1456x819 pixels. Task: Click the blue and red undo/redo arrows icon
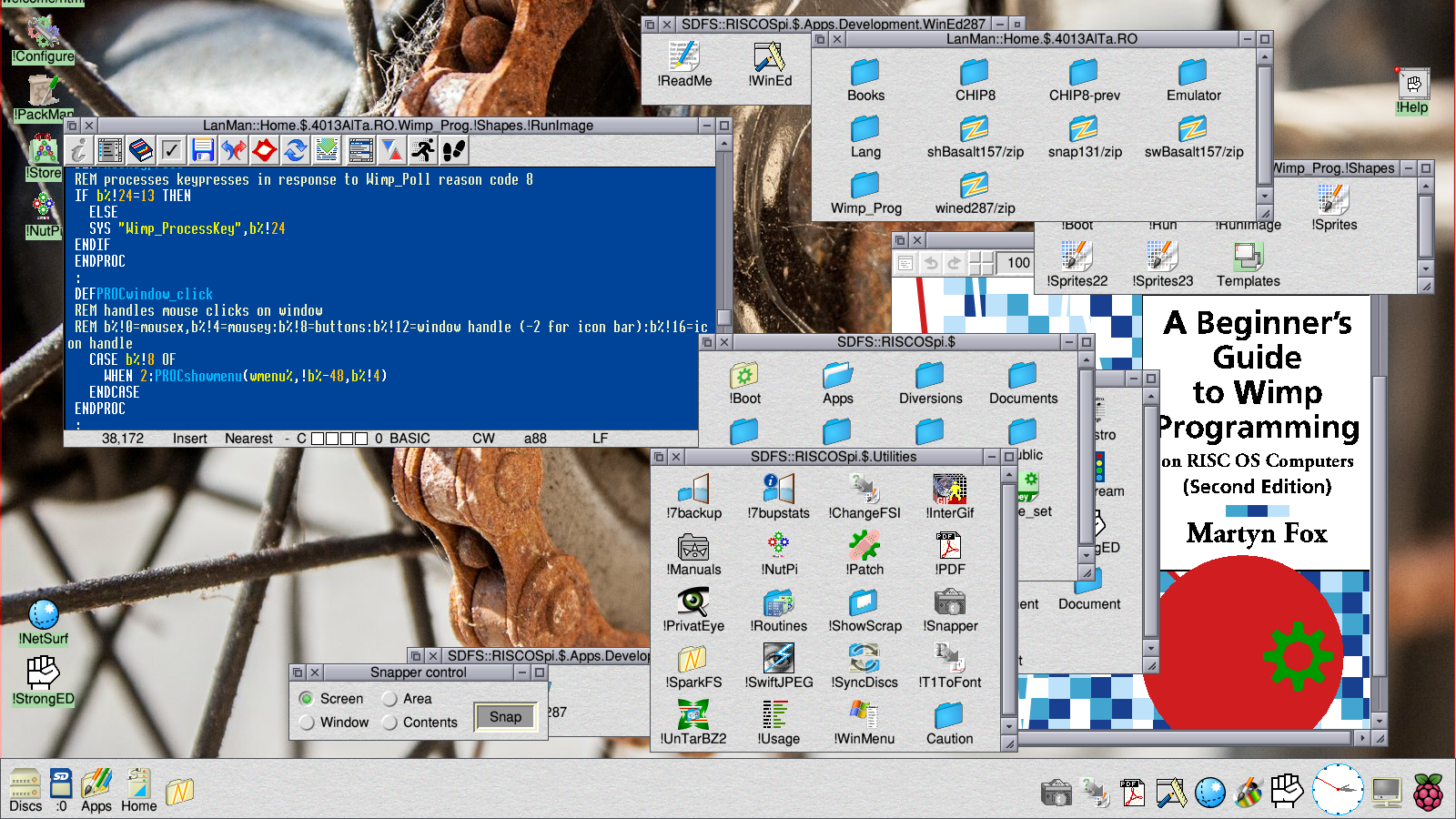[x=234, y=150]
